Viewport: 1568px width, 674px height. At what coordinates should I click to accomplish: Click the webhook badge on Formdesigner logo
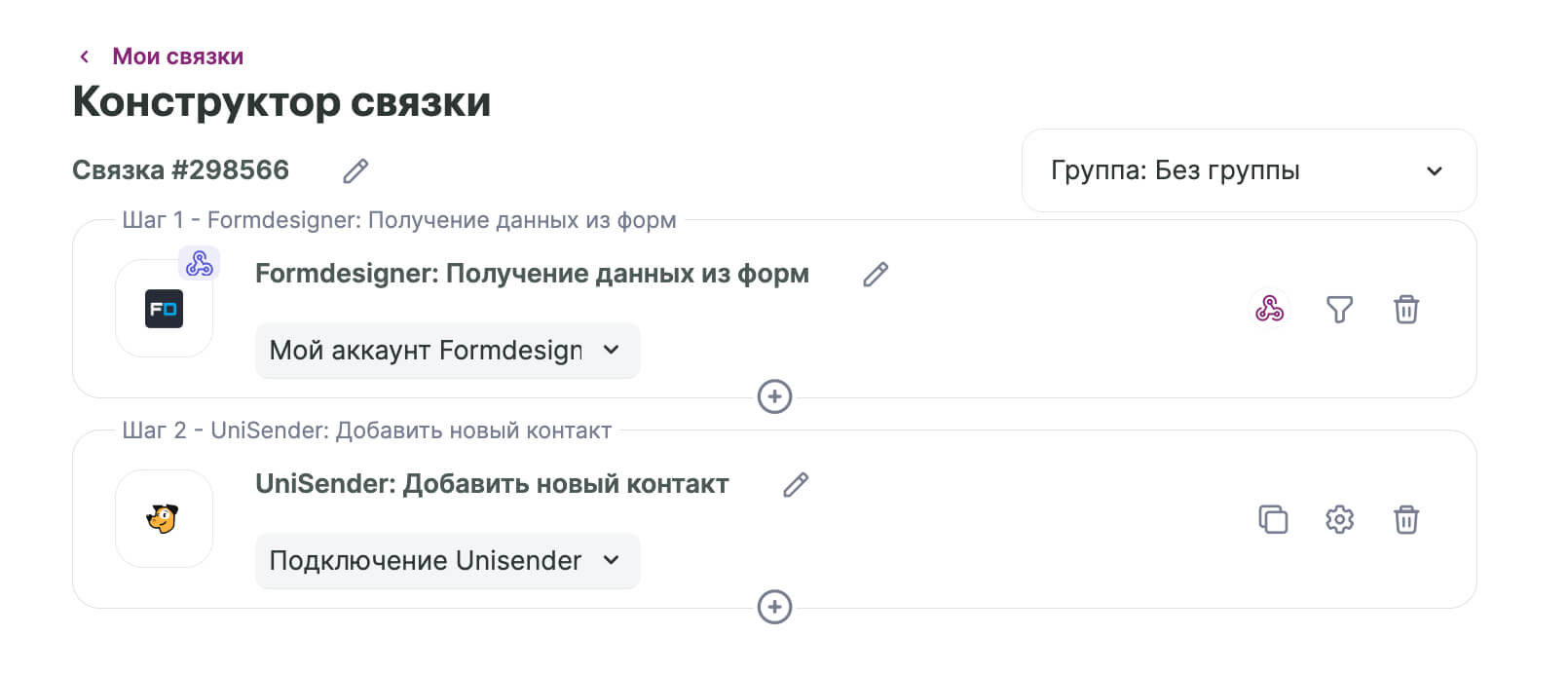[x=200, y=263]
